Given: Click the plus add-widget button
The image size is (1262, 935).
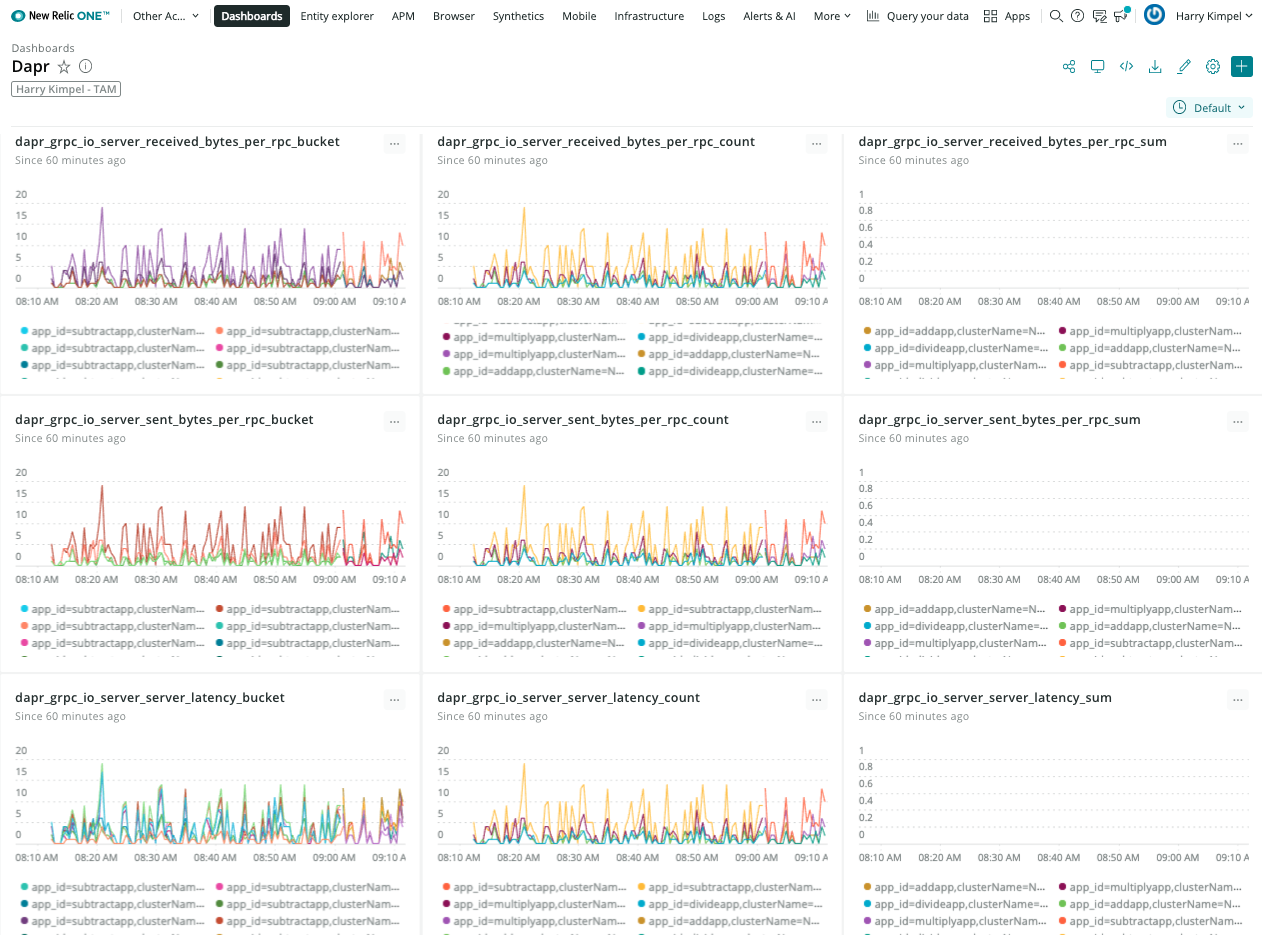Looking at the screenshot, I should click(1242, 67).
